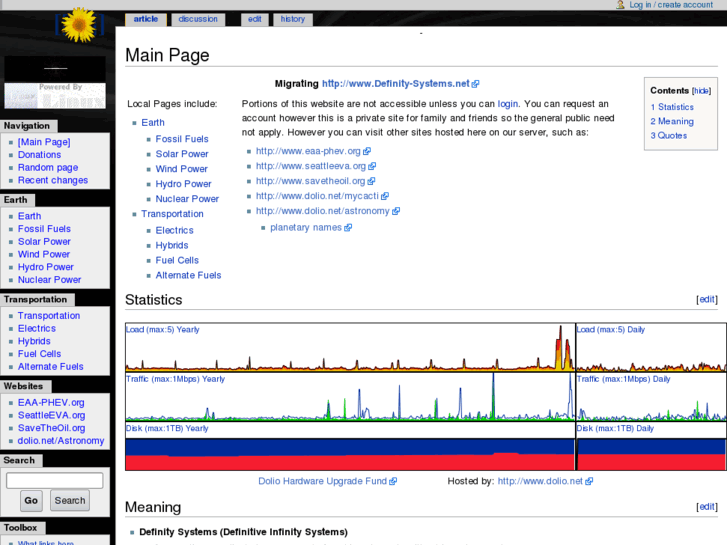
Task: Open dolio.net/Astronomy in Websites sidebar
Action: tap(61, 441)
